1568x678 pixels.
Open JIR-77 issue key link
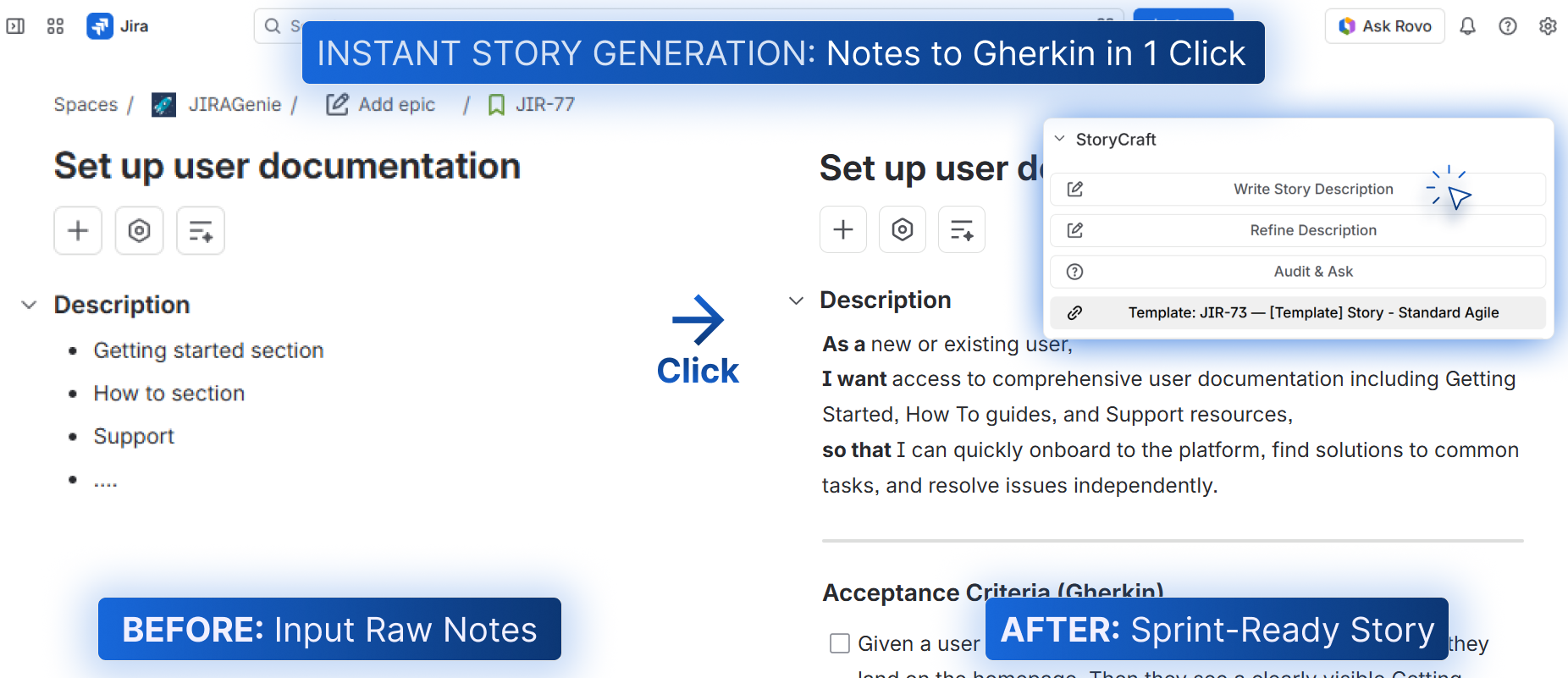coord(545,104)
